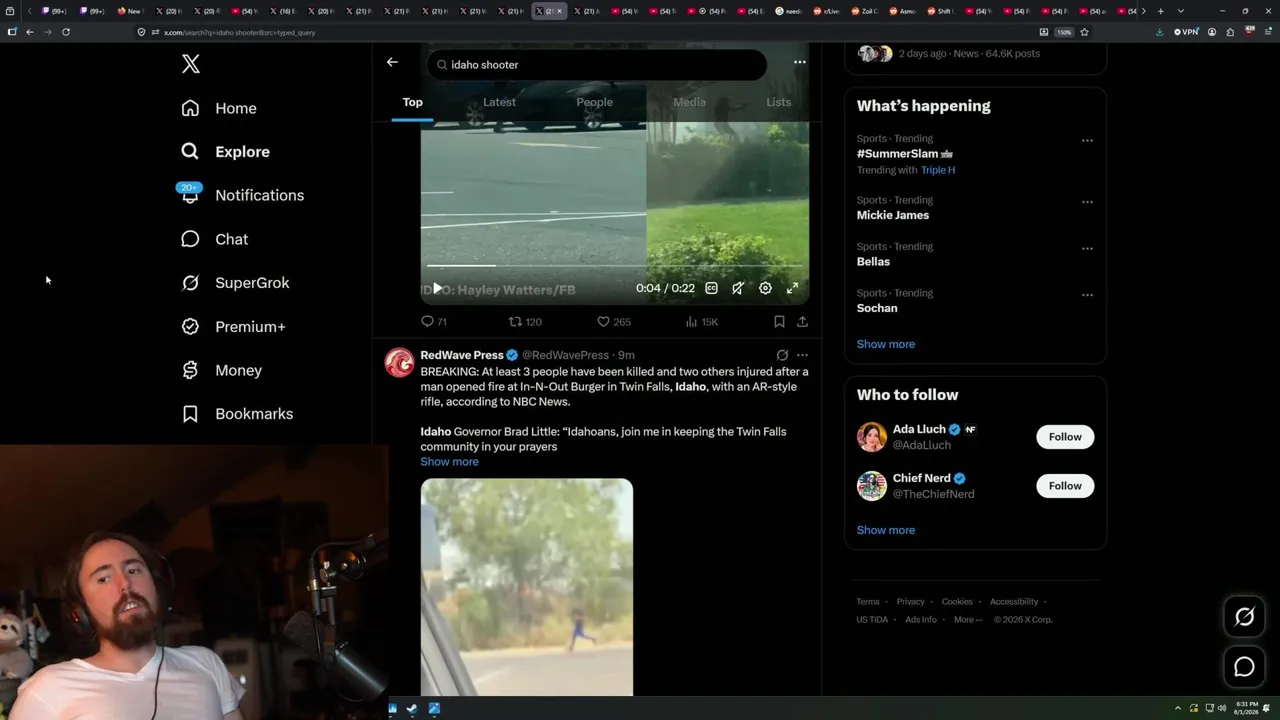Unmute the video audio
Image resolution: width=1280 pixels, height=720 pixels.
(x=738, y=288)
